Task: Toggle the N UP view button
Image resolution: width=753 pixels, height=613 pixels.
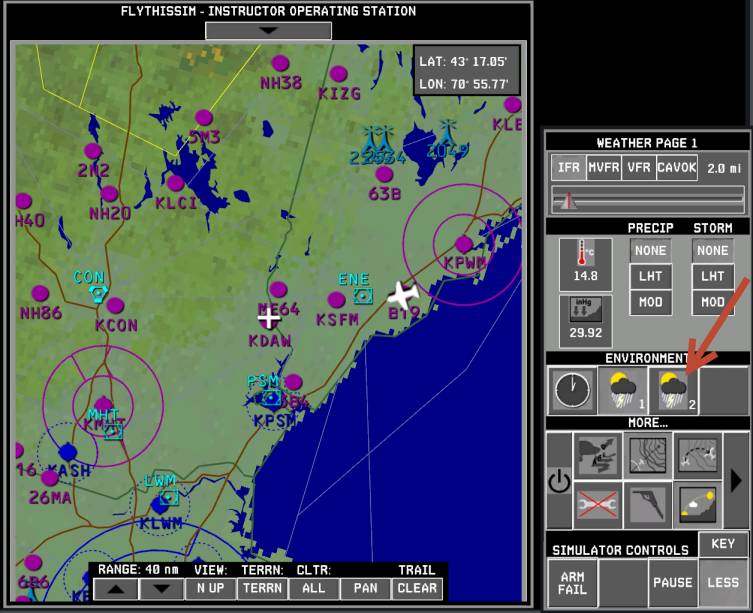Action: click(210, 589)
